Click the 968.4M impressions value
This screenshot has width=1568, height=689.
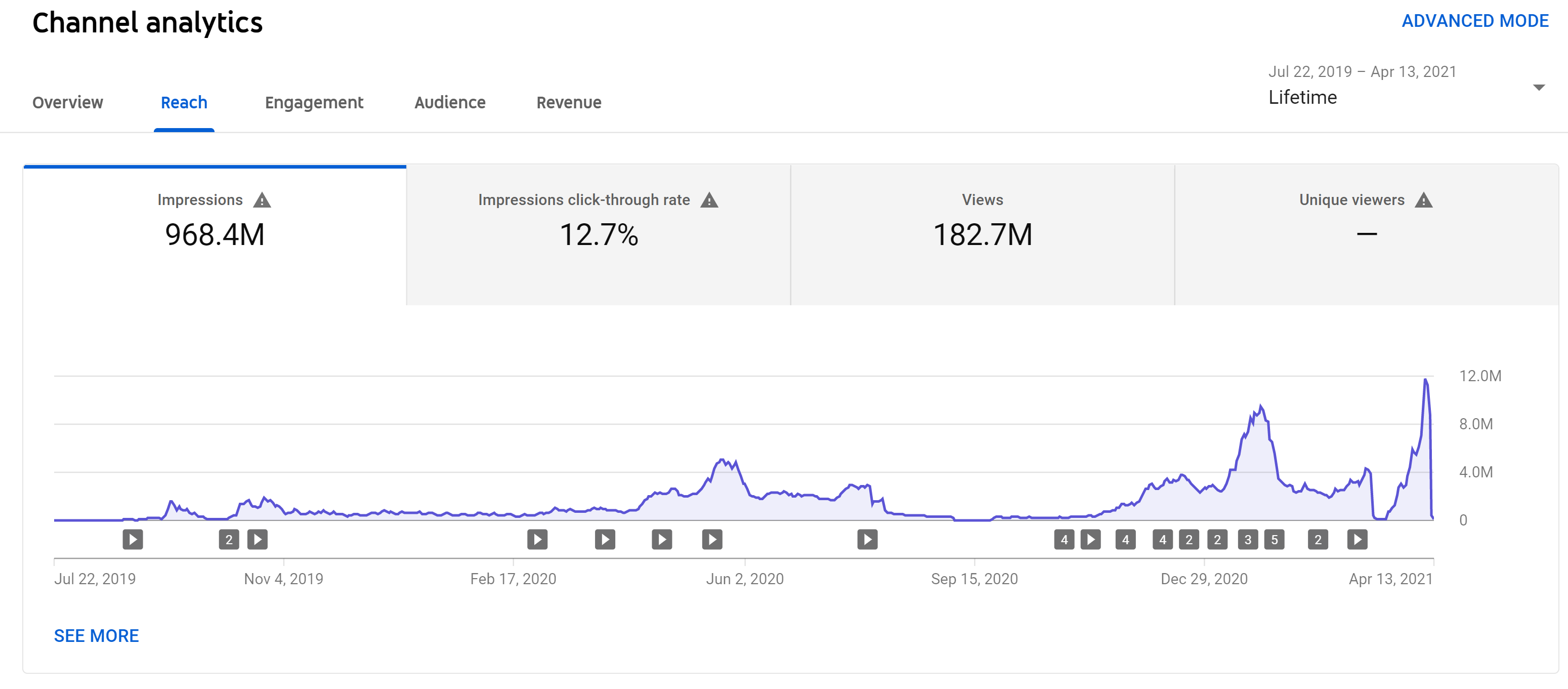215,234
